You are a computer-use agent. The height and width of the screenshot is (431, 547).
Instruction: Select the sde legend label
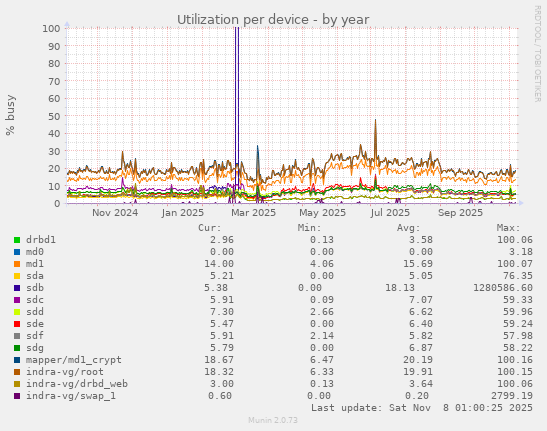point(35,324)
